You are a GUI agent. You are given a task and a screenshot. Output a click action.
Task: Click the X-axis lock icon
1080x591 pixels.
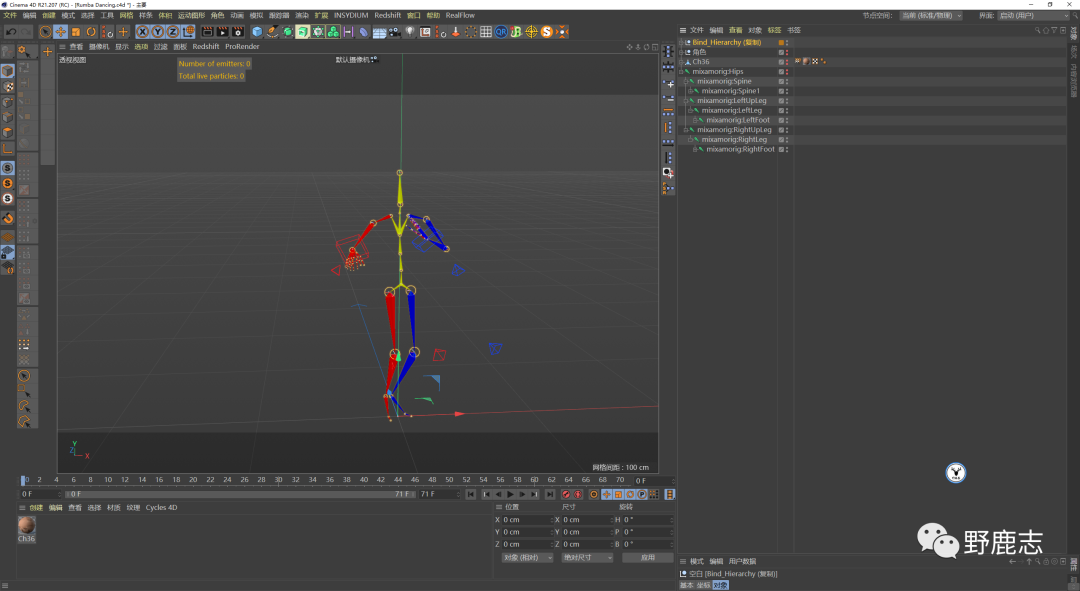coord(142,32)
